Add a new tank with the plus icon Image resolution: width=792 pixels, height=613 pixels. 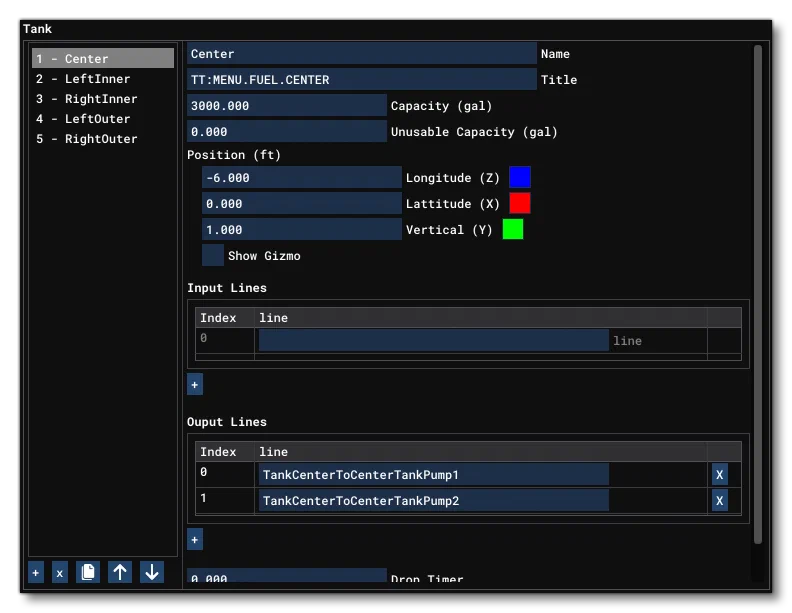[36, 573]
